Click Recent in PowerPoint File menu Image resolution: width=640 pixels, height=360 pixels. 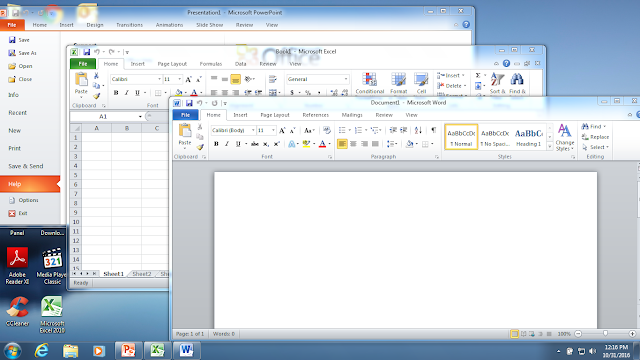click(x=18, y=113)
